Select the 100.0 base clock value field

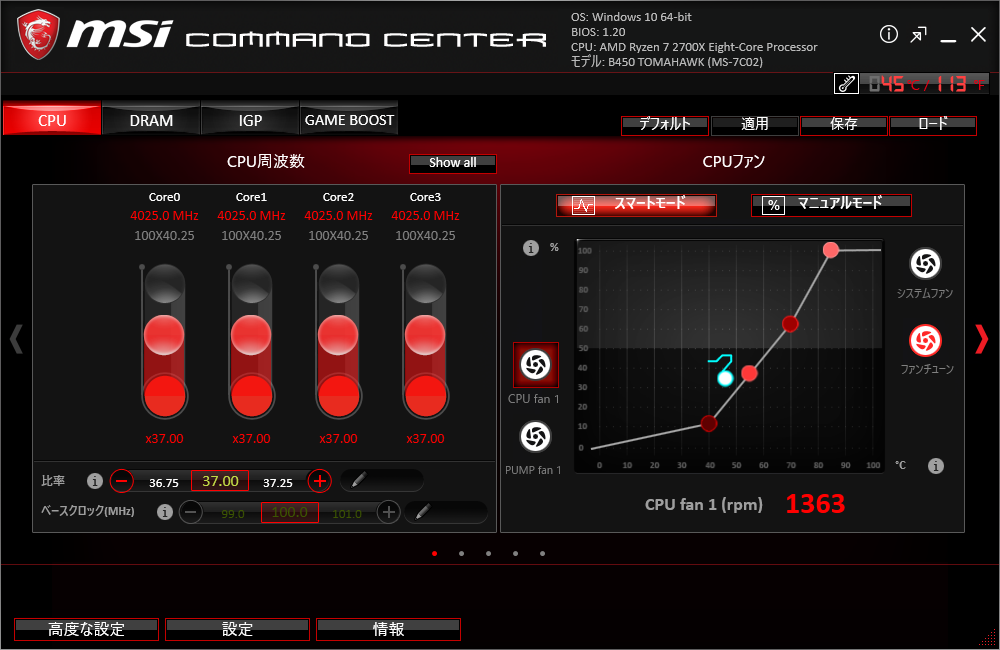(290, 512)
